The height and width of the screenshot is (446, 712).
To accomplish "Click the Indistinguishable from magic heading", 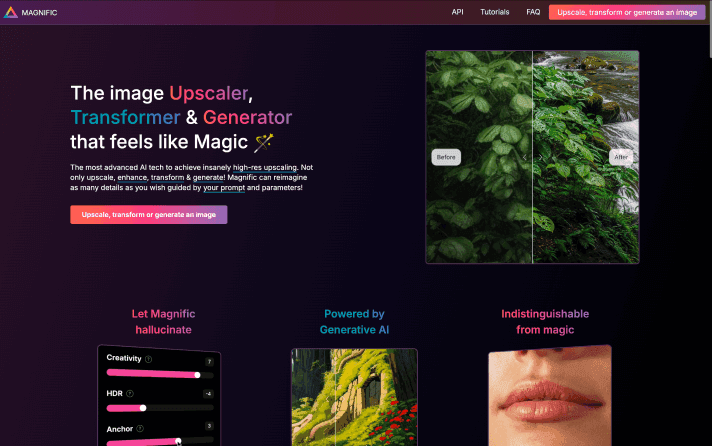I will click(545, 322).
